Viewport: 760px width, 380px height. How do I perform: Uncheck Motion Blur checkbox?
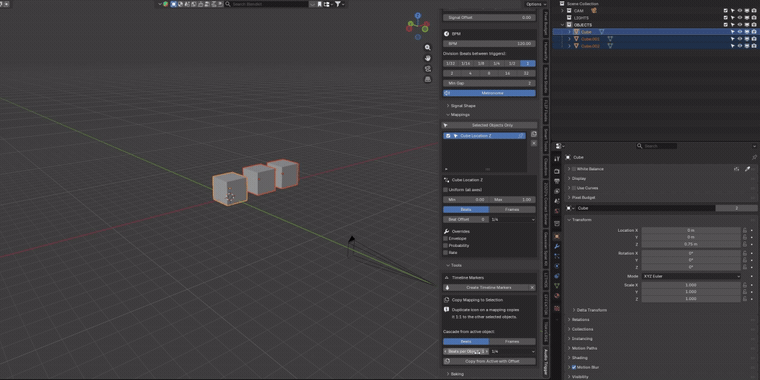[574, 367]
